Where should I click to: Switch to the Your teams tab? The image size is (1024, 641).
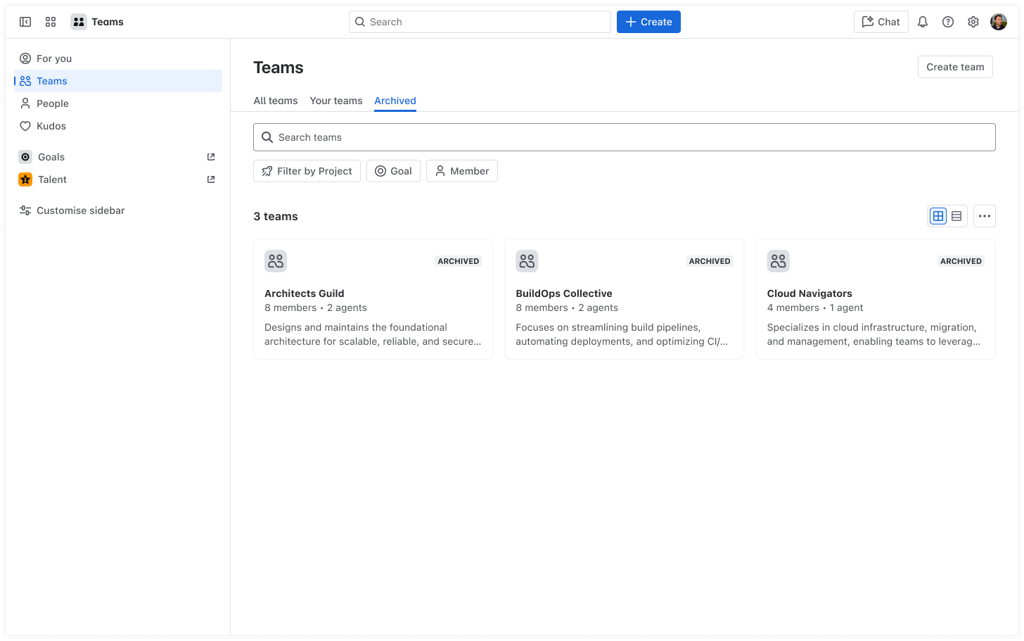point(336,100)
